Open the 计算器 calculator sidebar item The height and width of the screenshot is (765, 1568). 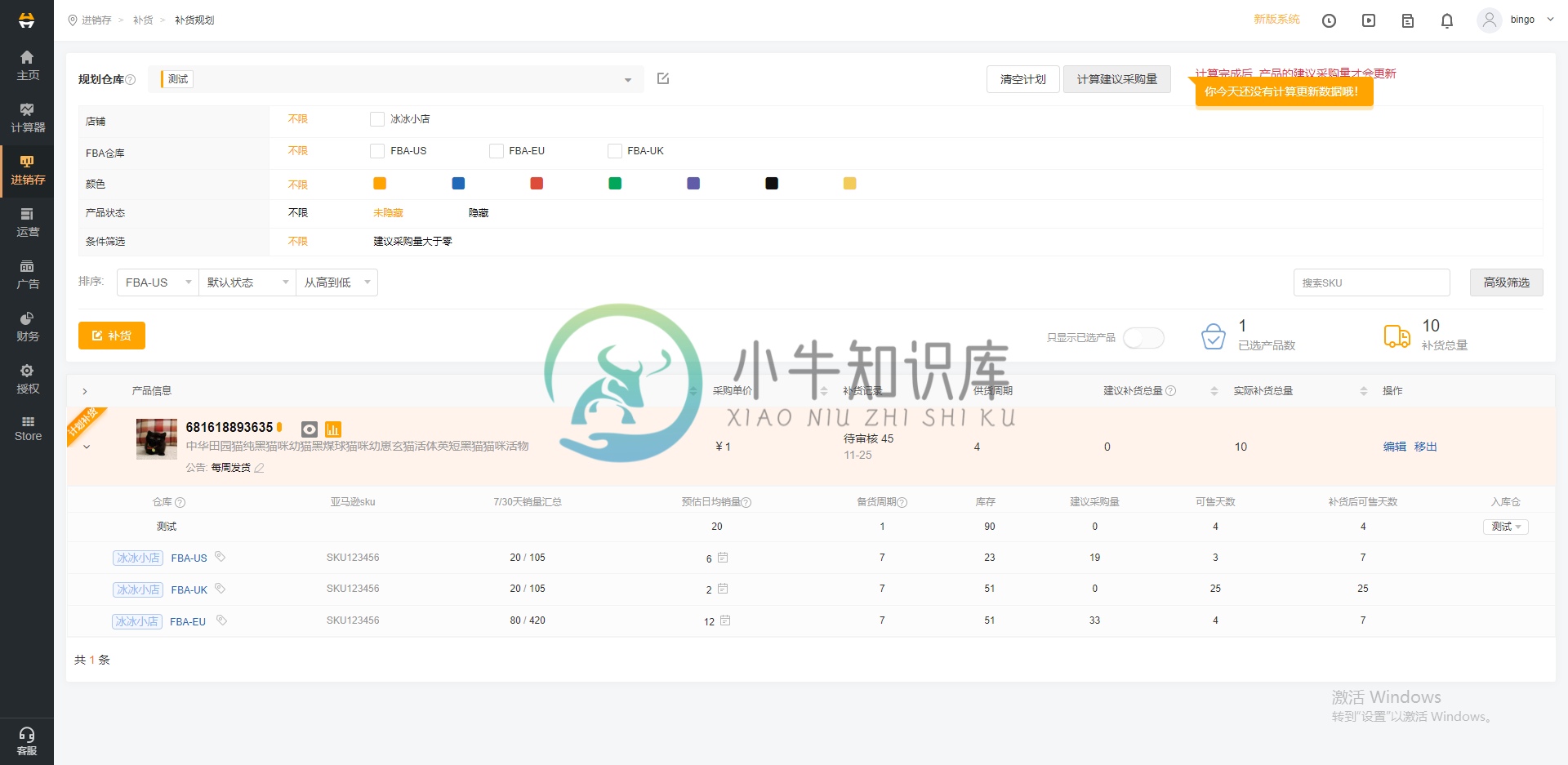(27, 118)
